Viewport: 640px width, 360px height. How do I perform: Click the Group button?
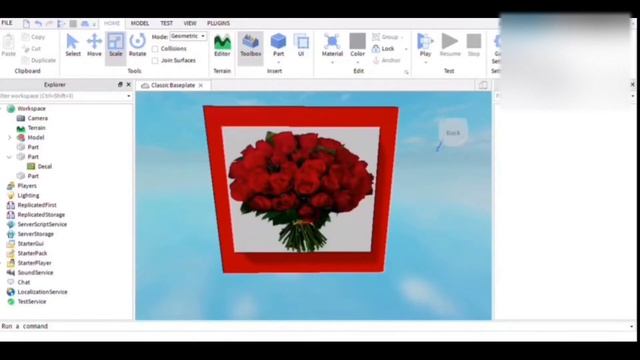click(385, 37)
